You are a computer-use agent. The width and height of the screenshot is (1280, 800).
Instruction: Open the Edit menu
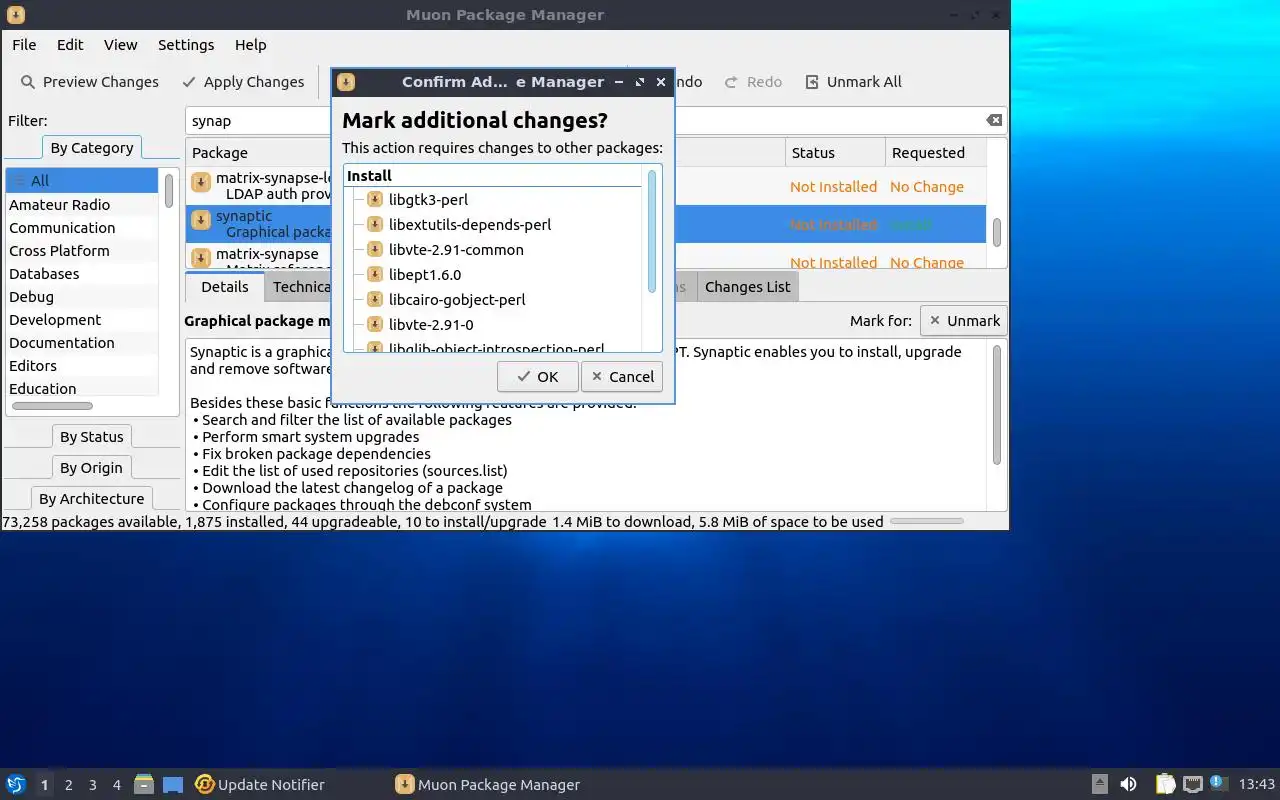coord(70,44)
